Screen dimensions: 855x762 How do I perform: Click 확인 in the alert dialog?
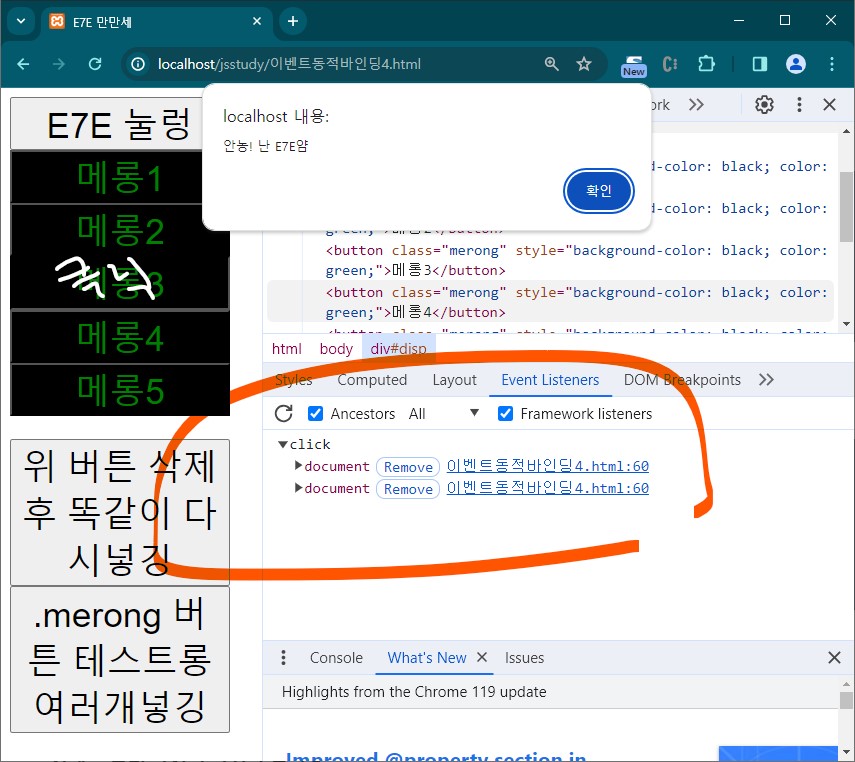598,190
